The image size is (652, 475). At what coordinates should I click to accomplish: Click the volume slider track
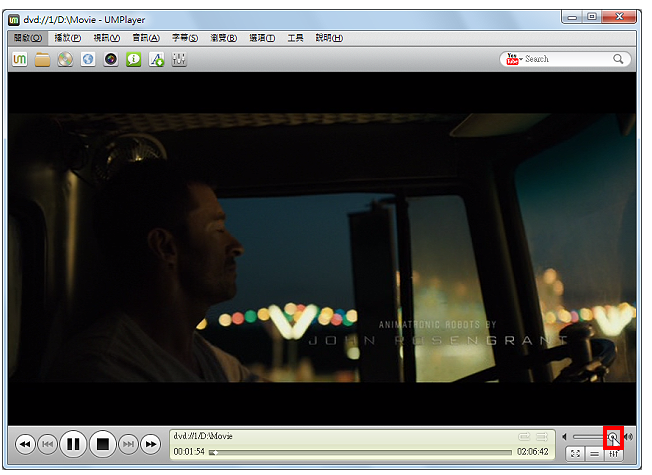(x=595, y=437)
